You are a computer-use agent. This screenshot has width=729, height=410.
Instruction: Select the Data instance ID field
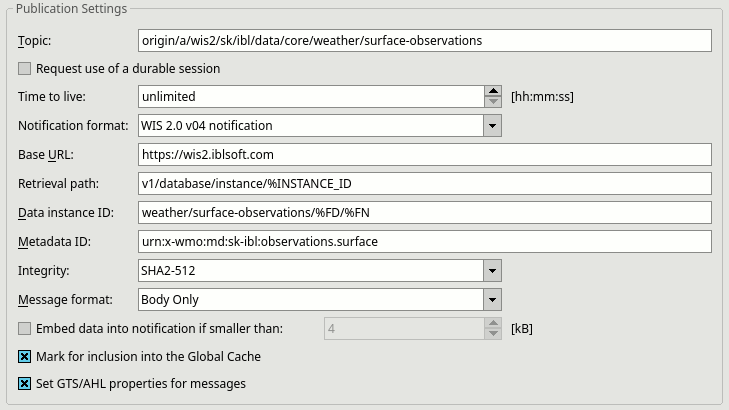(424, 212)
